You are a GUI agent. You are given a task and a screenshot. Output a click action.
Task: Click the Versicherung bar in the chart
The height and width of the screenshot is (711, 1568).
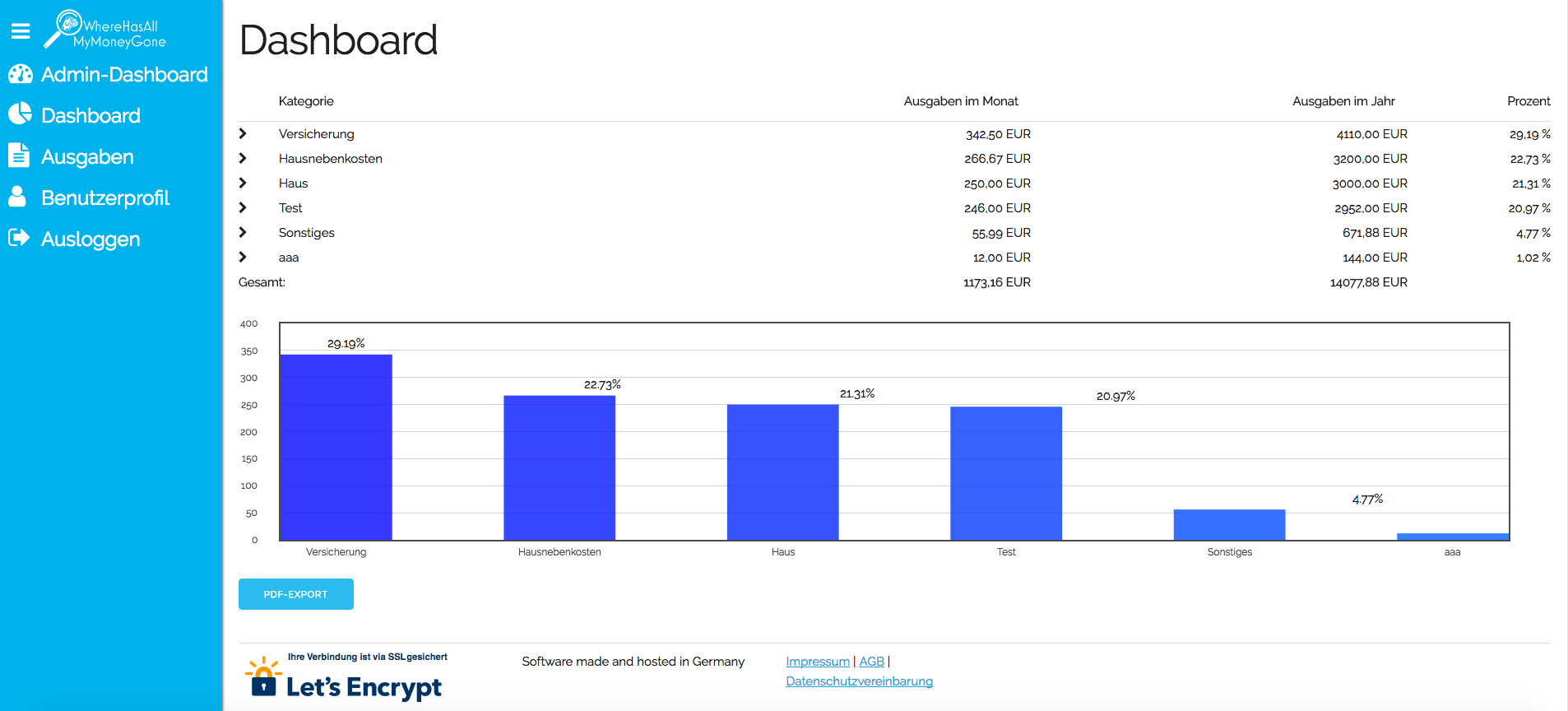tap(336, 448)
